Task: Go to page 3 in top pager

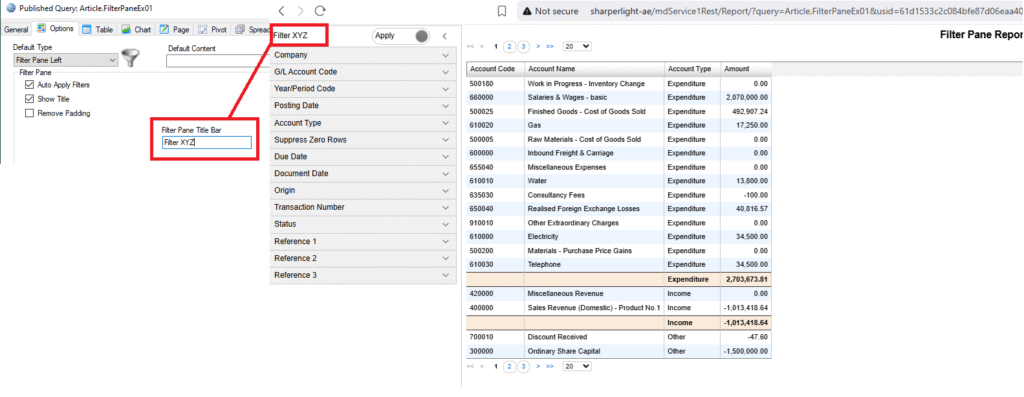Action: point(524,46)
